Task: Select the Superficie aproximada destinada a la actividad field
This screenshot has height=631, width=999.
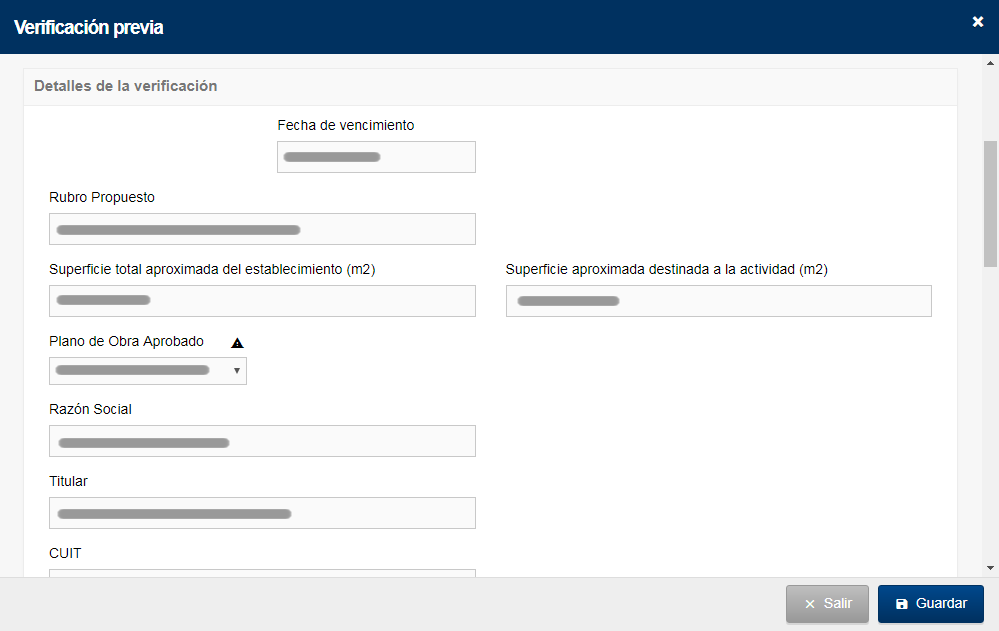Action: click(x=719, y=301)
